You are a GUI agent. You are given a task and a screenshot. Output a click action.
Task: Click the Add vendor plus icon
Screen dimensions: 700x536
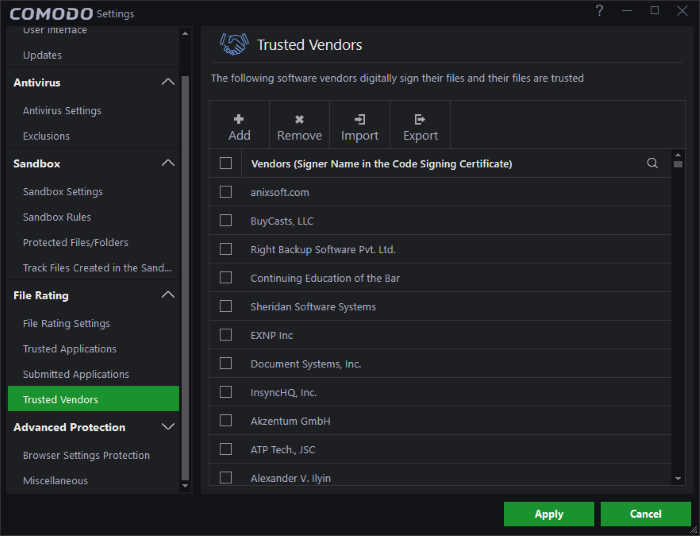click(x=239, y=119)
